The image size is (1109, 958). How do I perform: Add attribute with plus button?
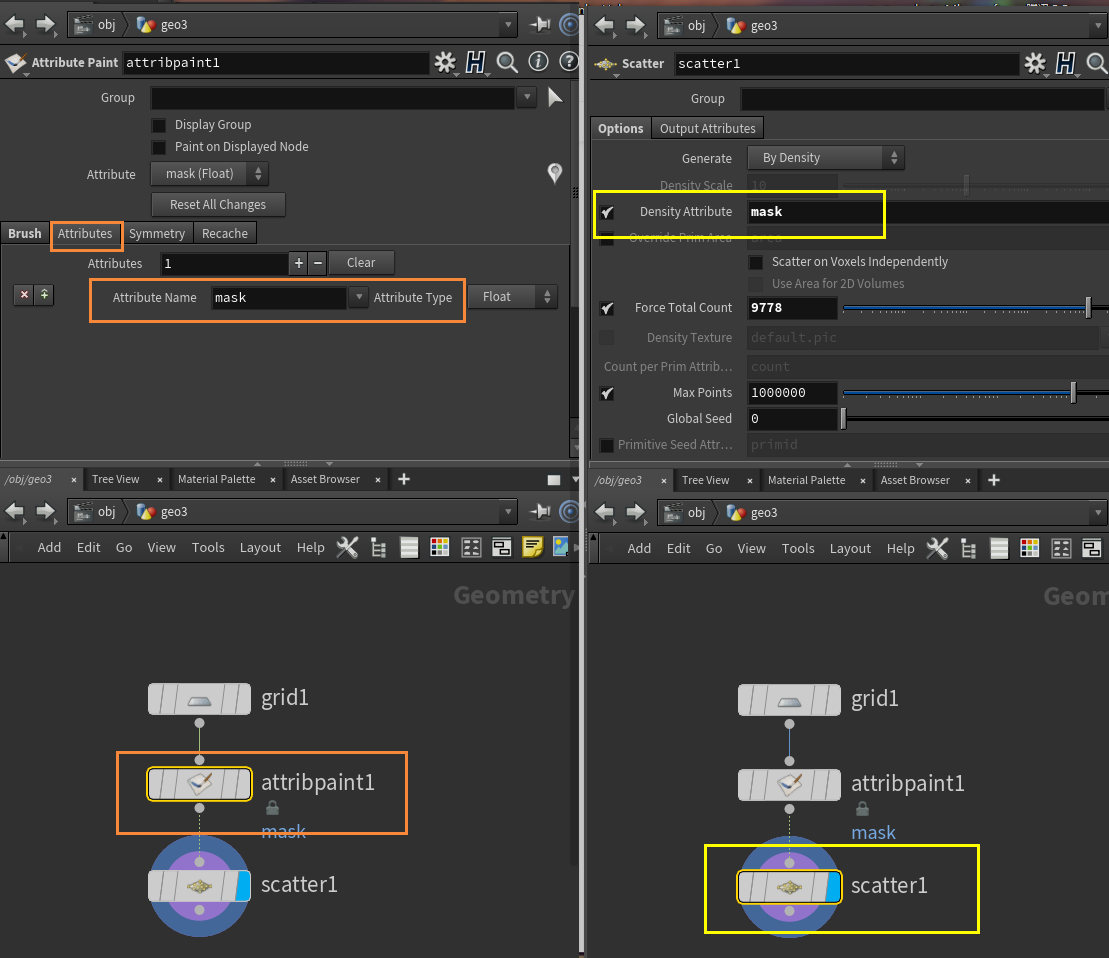pyautogui.click(x=298, y=263)
